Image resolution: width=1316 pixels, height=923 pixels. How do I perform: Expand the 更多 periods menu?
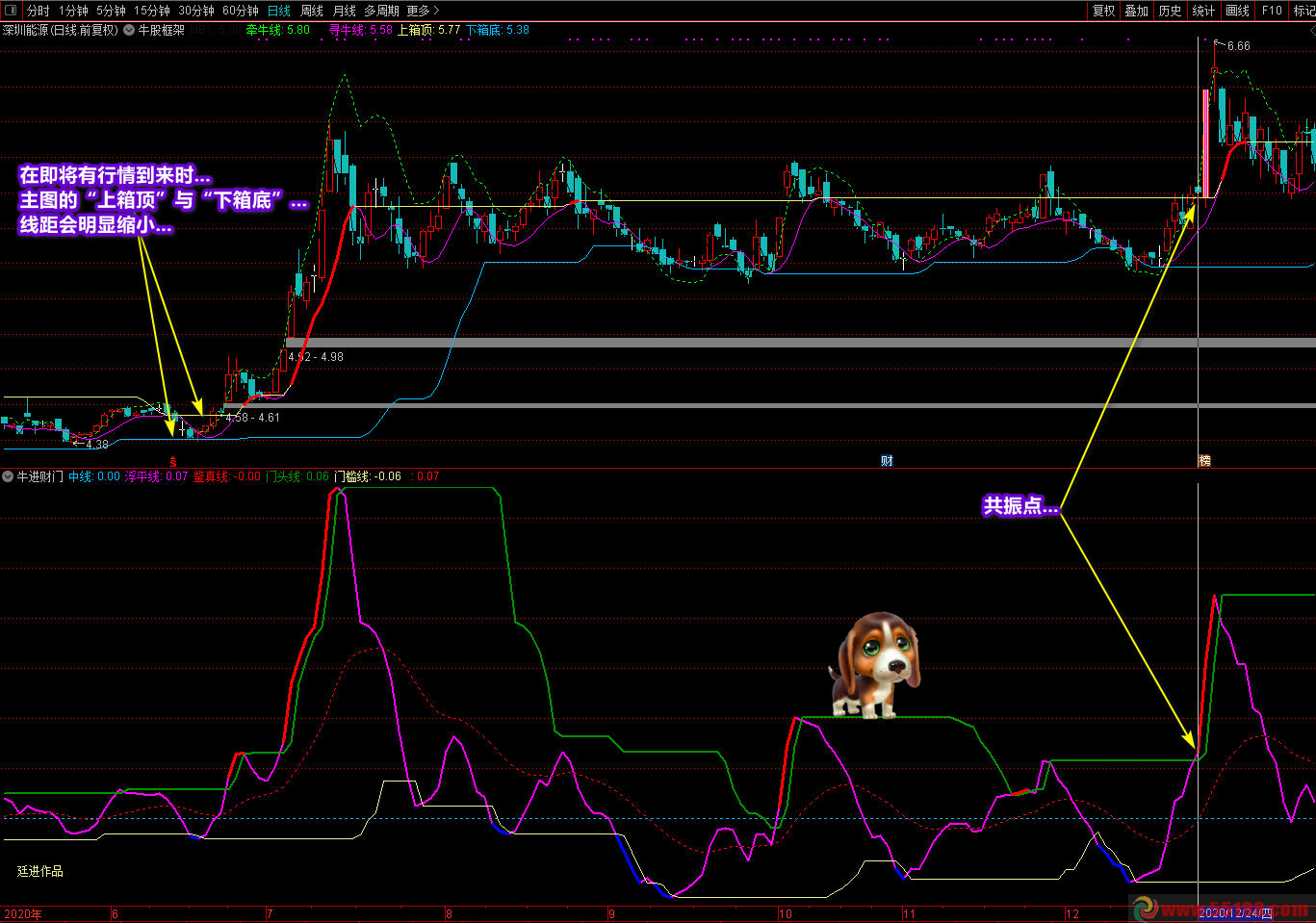click(423, 11)
